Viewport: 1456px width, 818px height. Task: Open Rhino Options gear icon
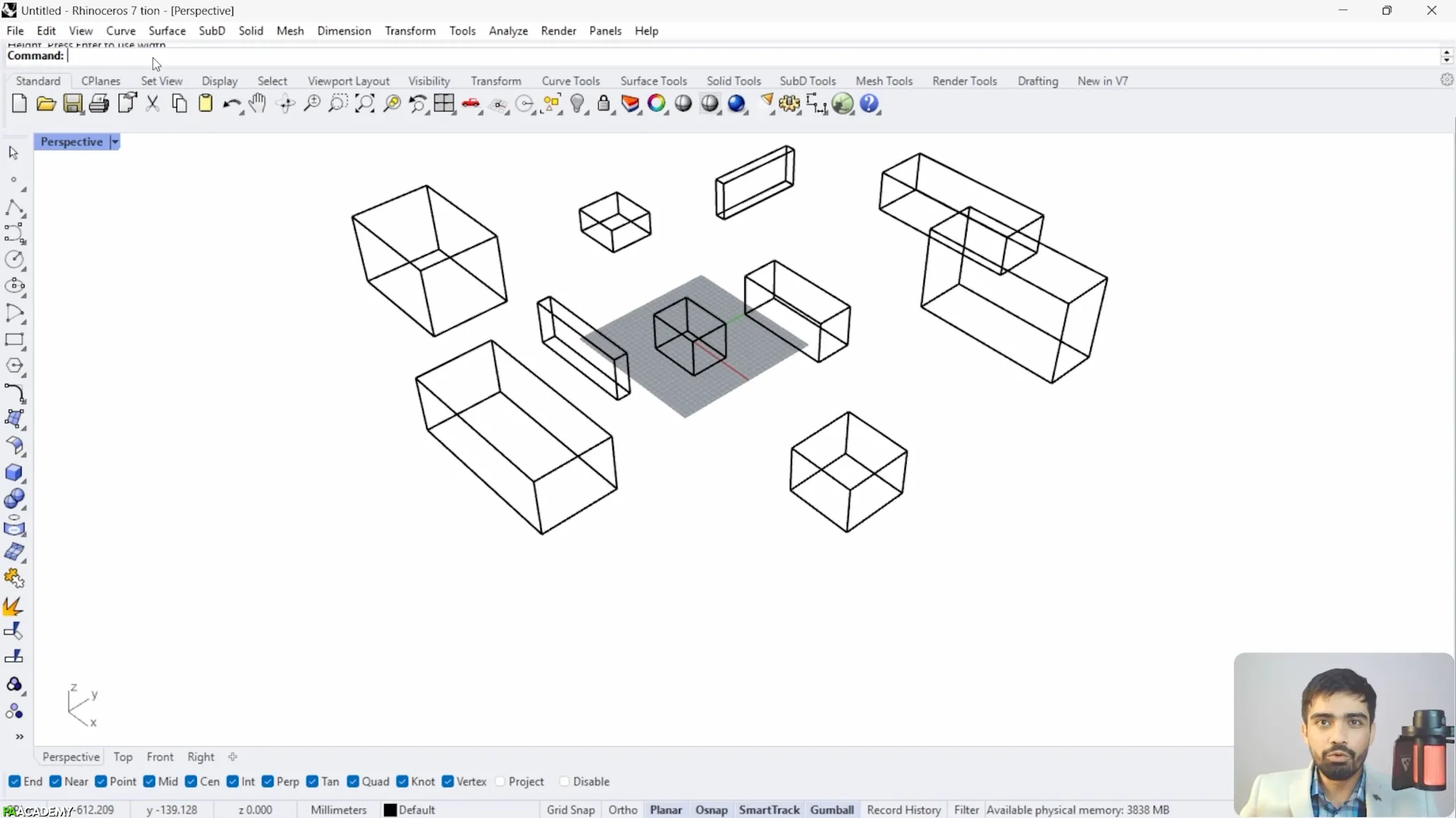pos(789,104)
